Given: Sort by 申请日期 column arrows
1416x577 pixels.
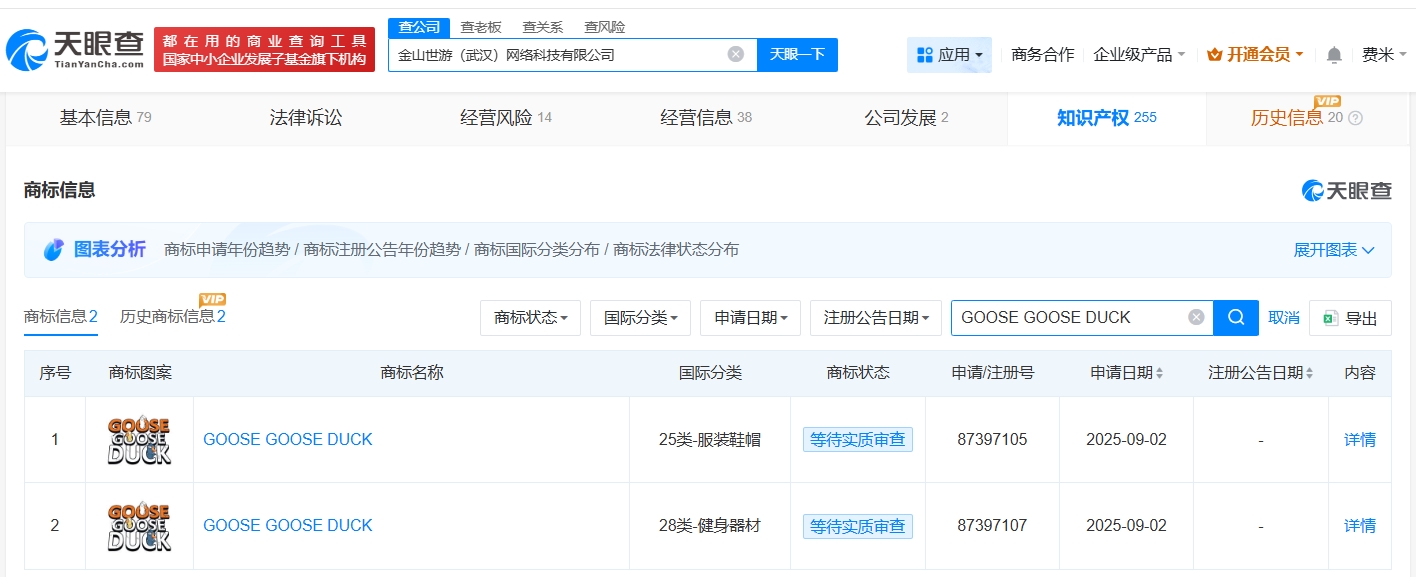Looking at the screenshot, I should tap(1160, 373).
